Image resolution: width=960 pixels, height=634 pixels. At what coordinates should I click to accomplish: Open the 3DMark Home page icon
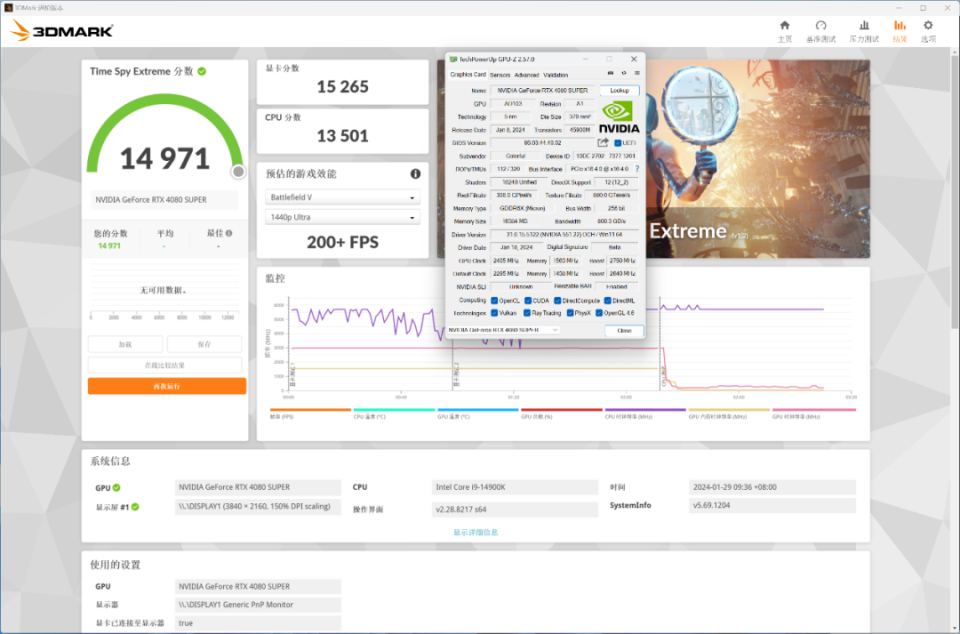[784, 26]
